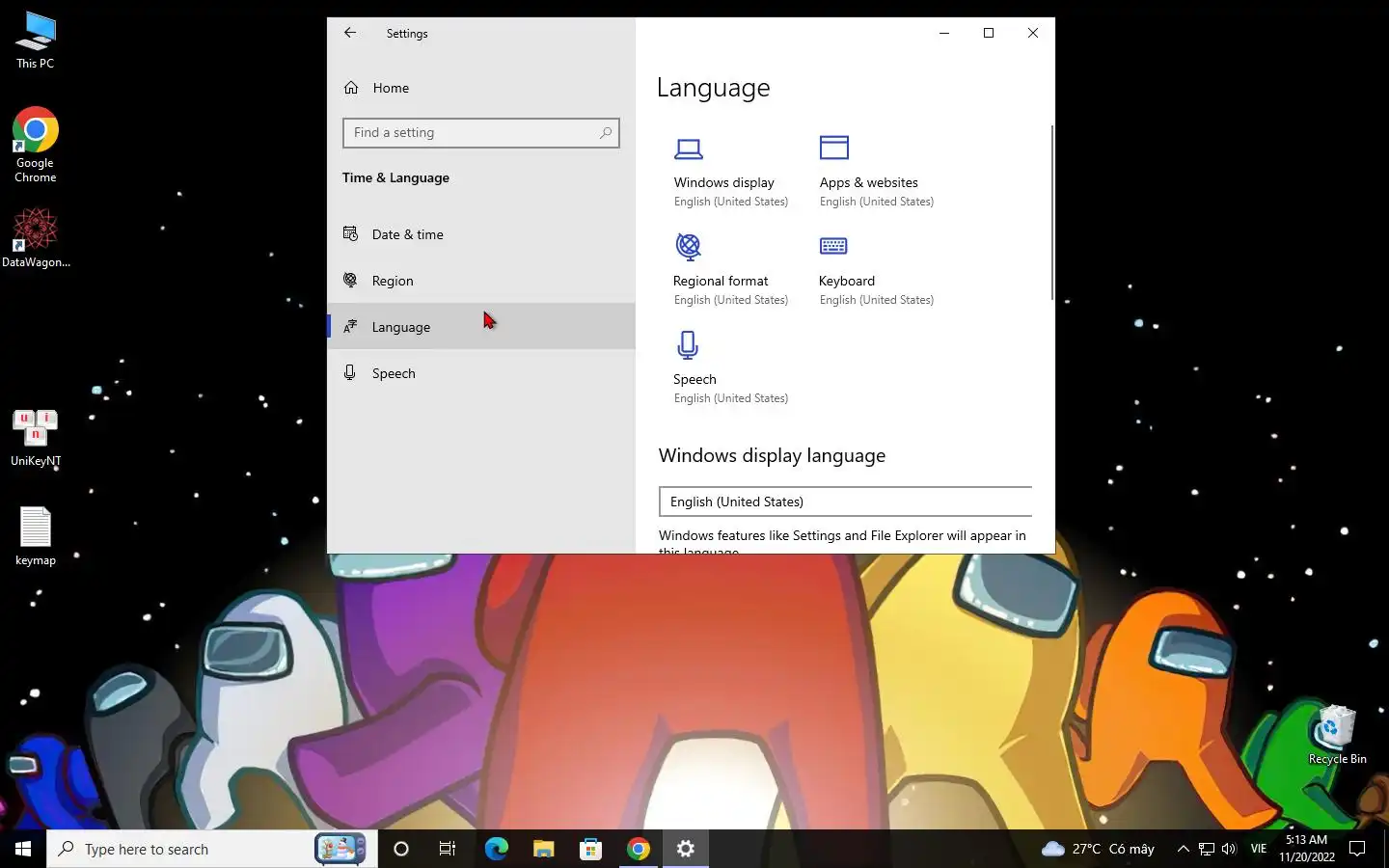The height and width of the screenshot is (868, 1389).
Task: Open Cortana from the taskbar
Action: tap(401, 849)
